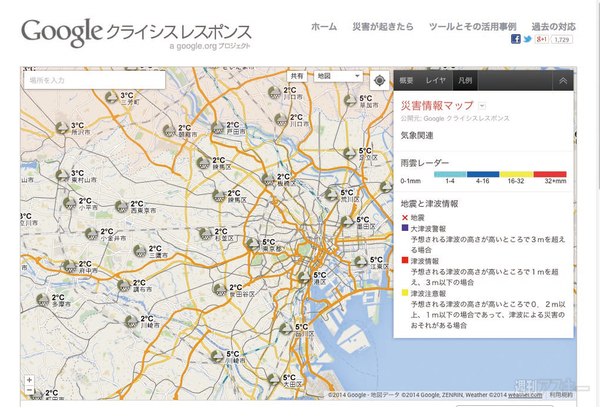Open dropdown arrow beside 災害情報マップ title
This screenshot has width=600, height=407.
[482, 106]
